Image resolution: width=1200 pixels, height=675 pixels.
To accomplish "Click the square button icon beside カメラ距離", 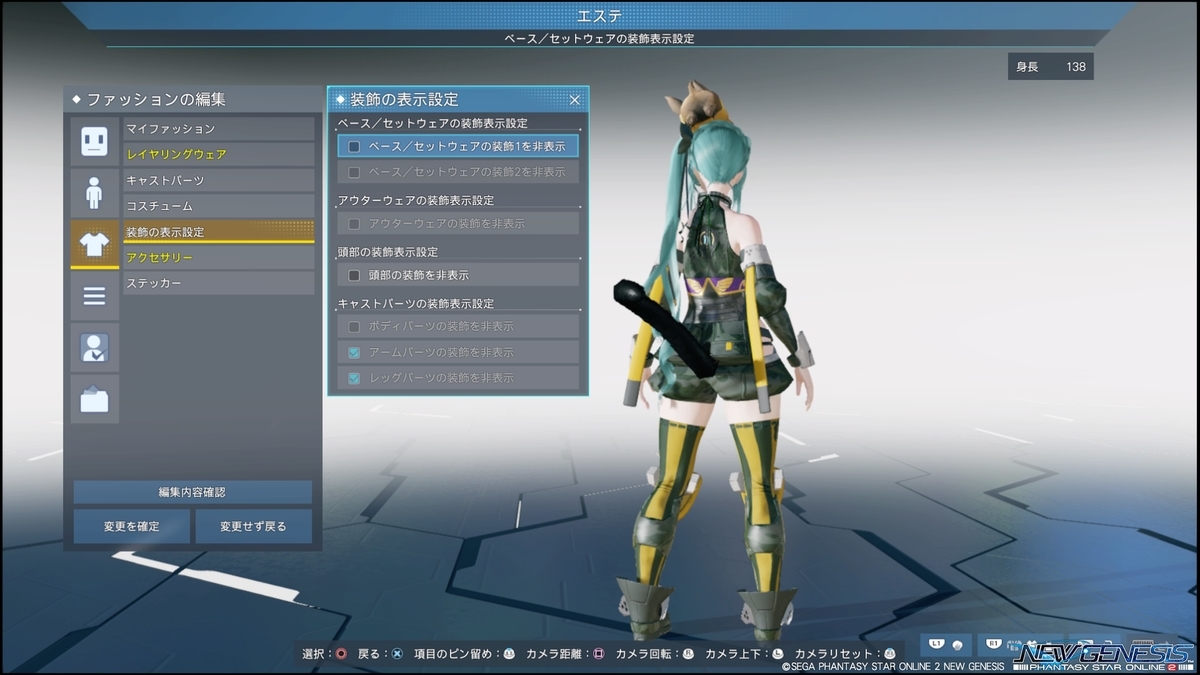I will coord(598,654).
